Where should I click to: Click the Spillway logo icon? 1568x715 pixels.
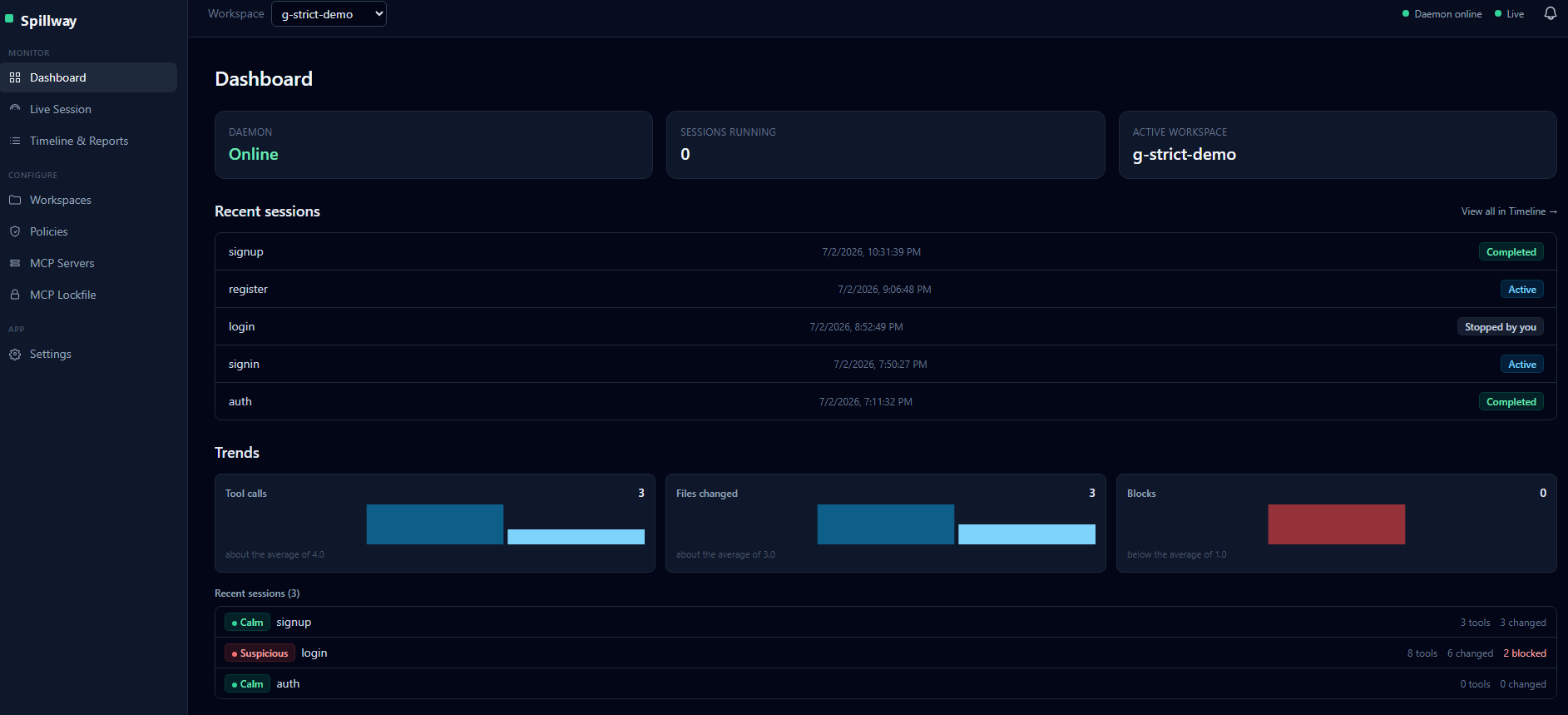[x=9, y=18]
